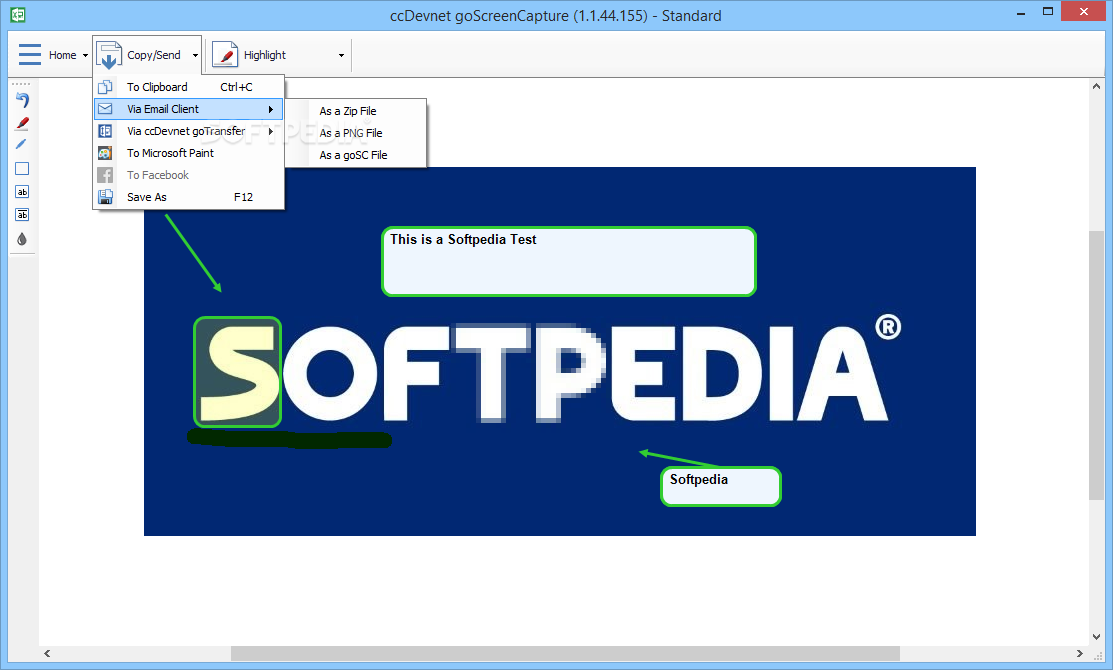Click the clipboard copy icon in menu
1113x670 pixels.
(105, 87)
